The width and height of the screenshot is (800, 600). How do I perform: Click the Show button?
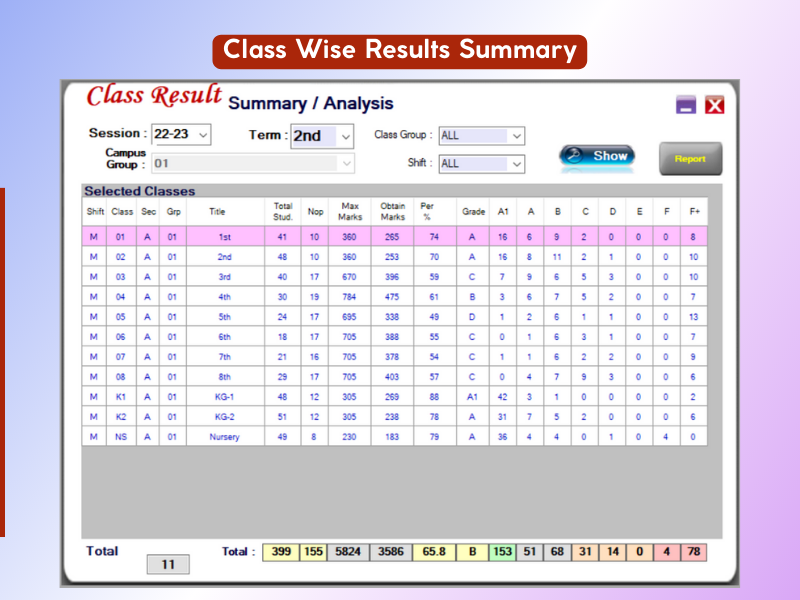click(597, 156)
